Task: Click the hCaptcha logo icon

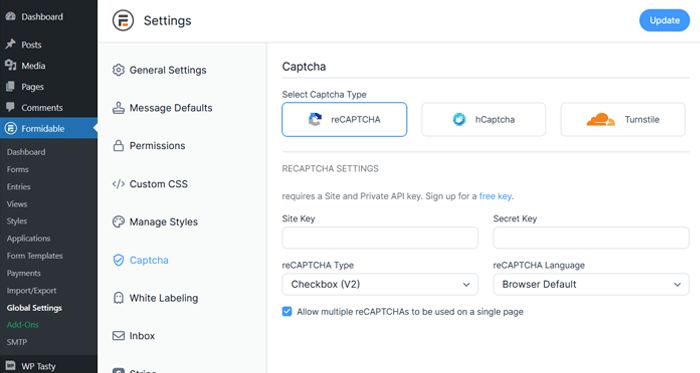Action: point(459,119)
